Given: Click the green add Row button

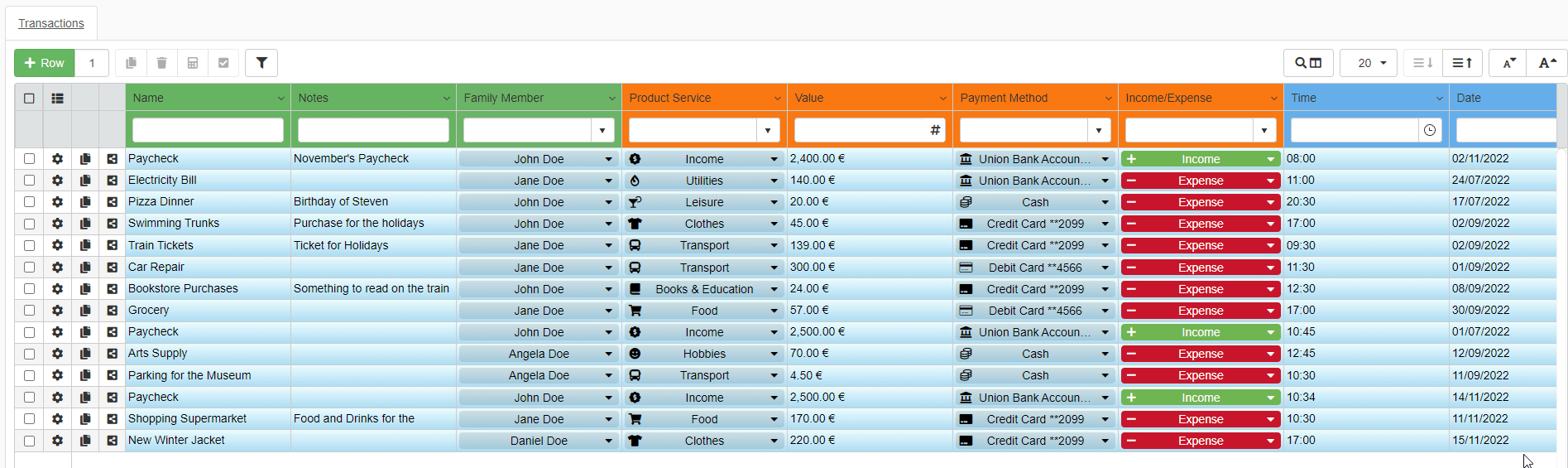Looking at the screenshot, I should 45,63.
